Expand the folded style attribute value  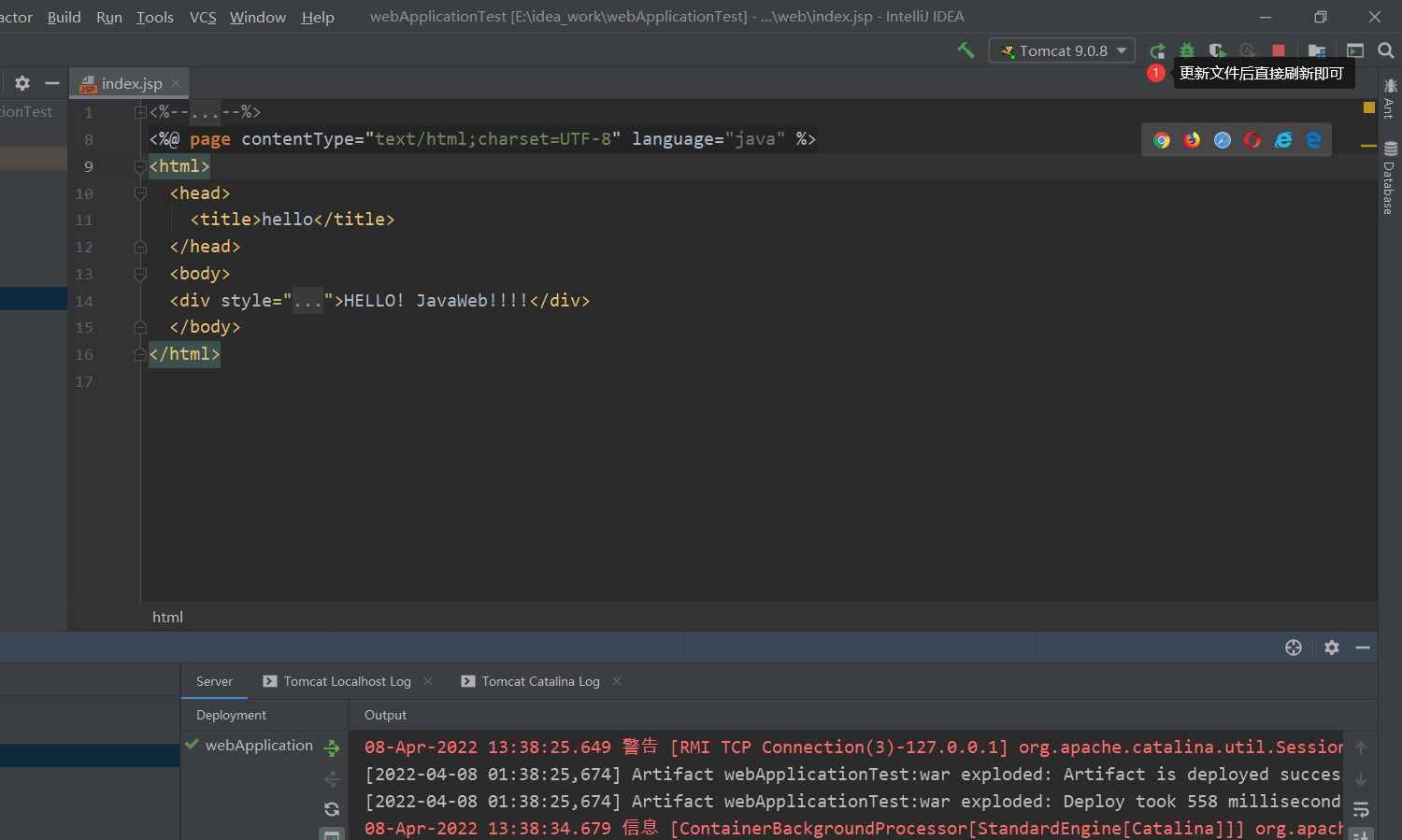[x=308, y=301]
